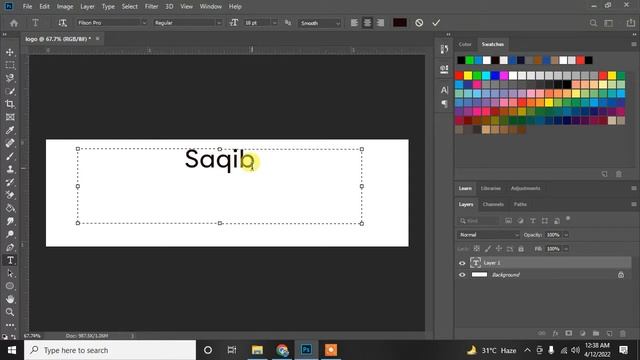Toggle text orientation in options bar
This screenshot has width=640, height=360.
(62, 23)
